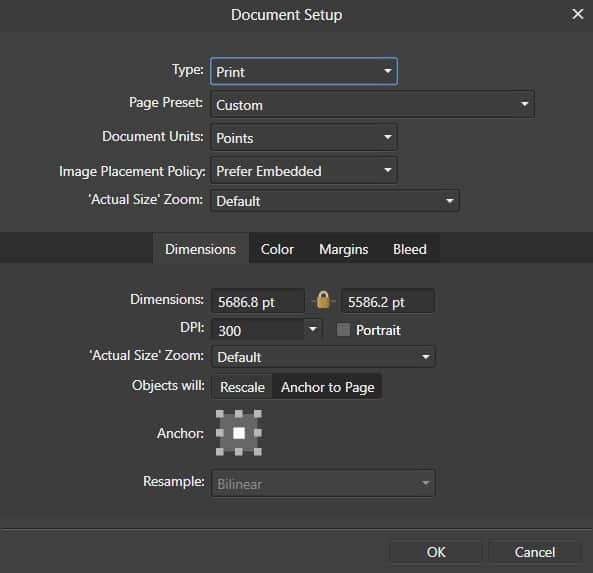Screen dimensions: 593x573
Task: Choose Anchor to Page option
Action: click(328, 387)
